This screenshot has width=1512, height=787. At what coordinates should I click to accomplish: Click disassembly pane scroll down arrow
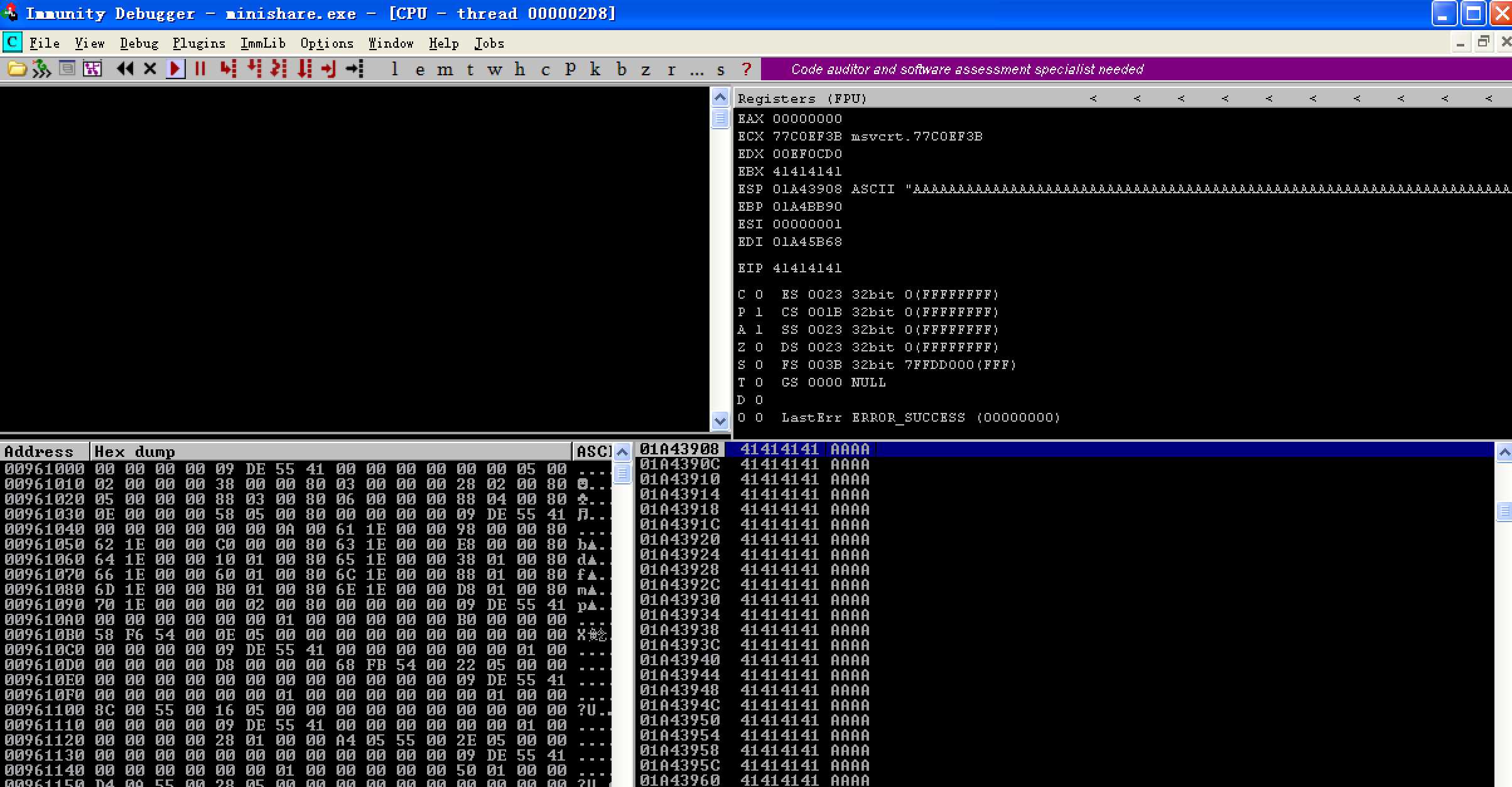point(720,420)
